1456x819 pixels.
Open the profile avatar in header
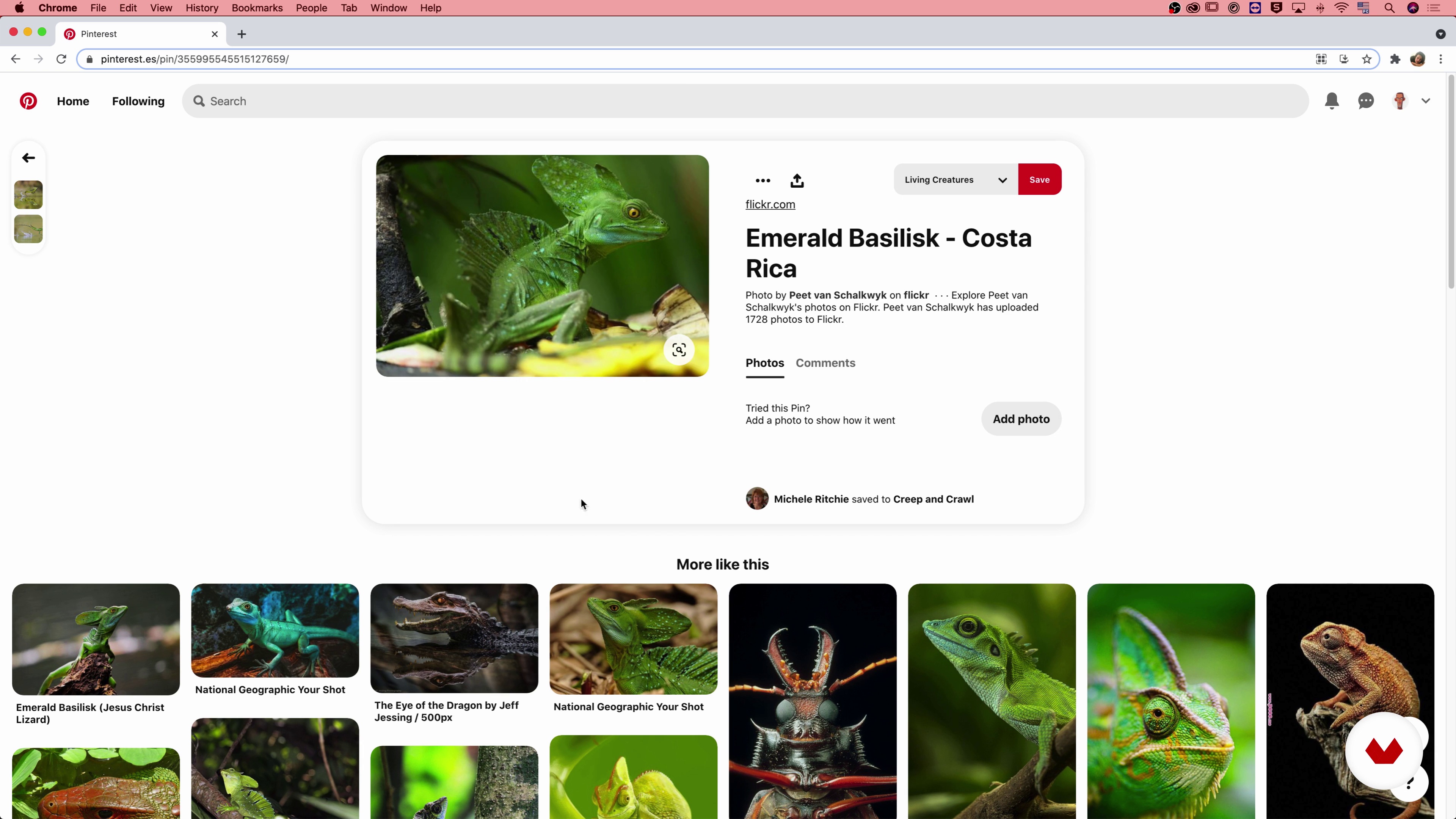pos(1400,101)
